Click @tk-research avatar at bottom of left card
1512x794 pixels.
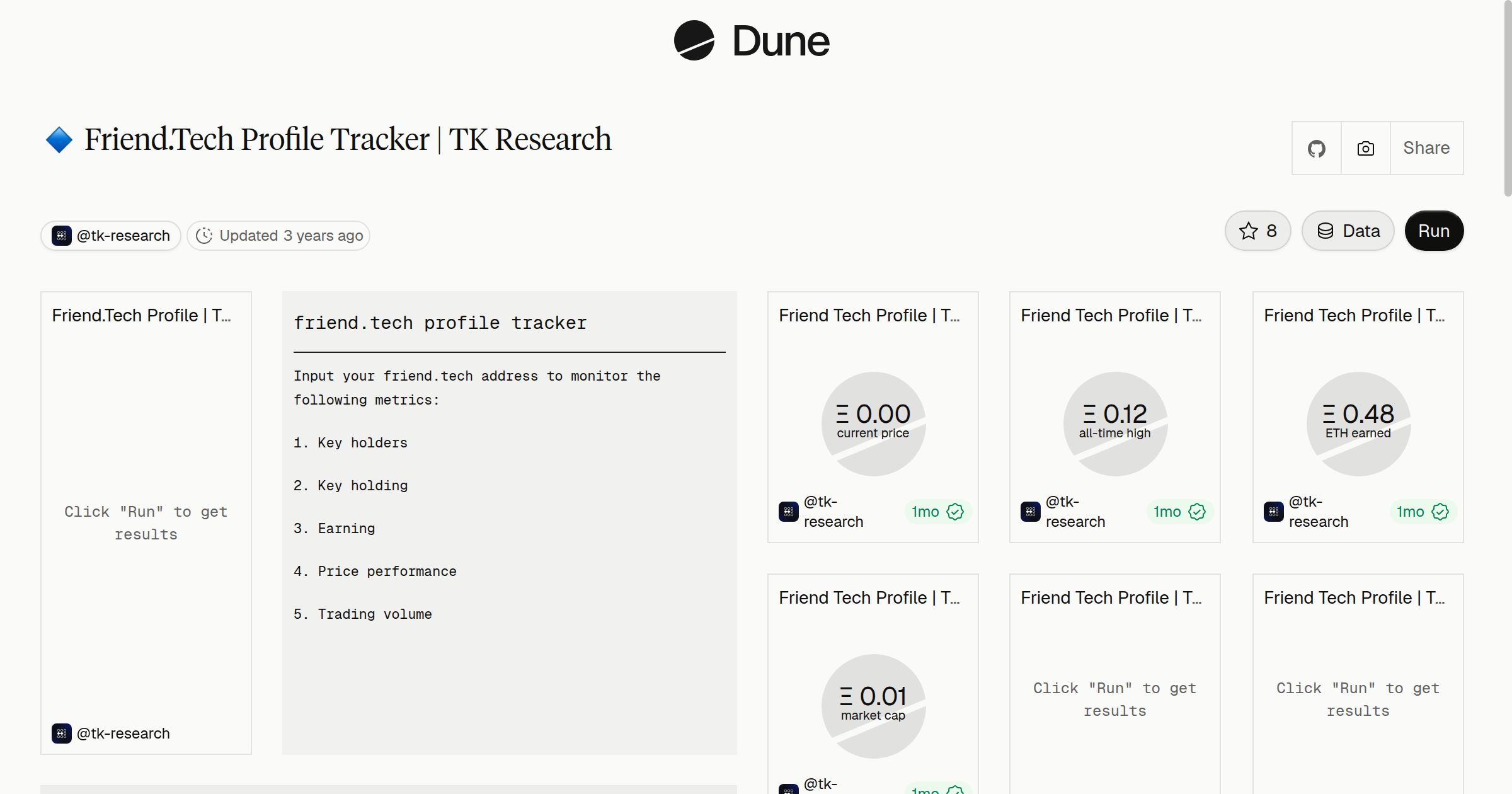tap(62, 734)
